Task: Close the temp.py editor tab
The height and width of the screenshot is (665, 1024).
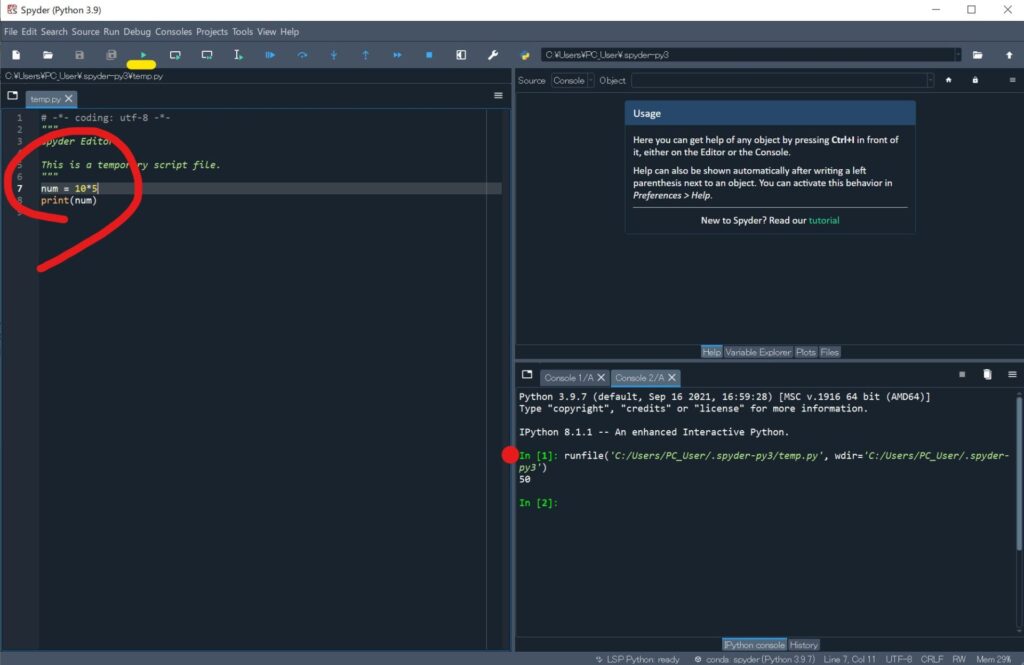Action: point(69,99)
